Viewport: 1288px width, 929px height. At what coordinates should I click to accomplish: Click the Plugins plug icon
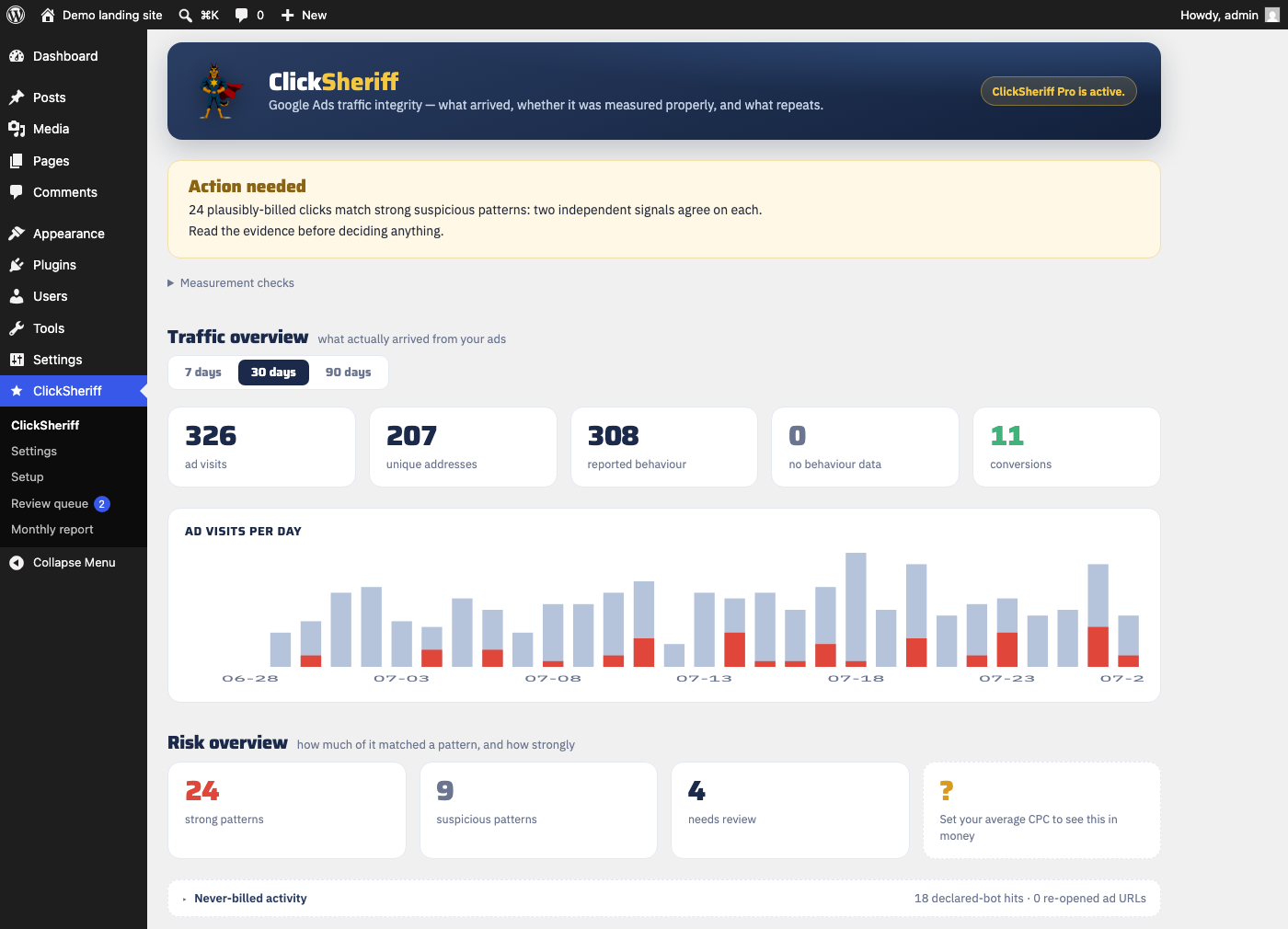click(17, 265)
